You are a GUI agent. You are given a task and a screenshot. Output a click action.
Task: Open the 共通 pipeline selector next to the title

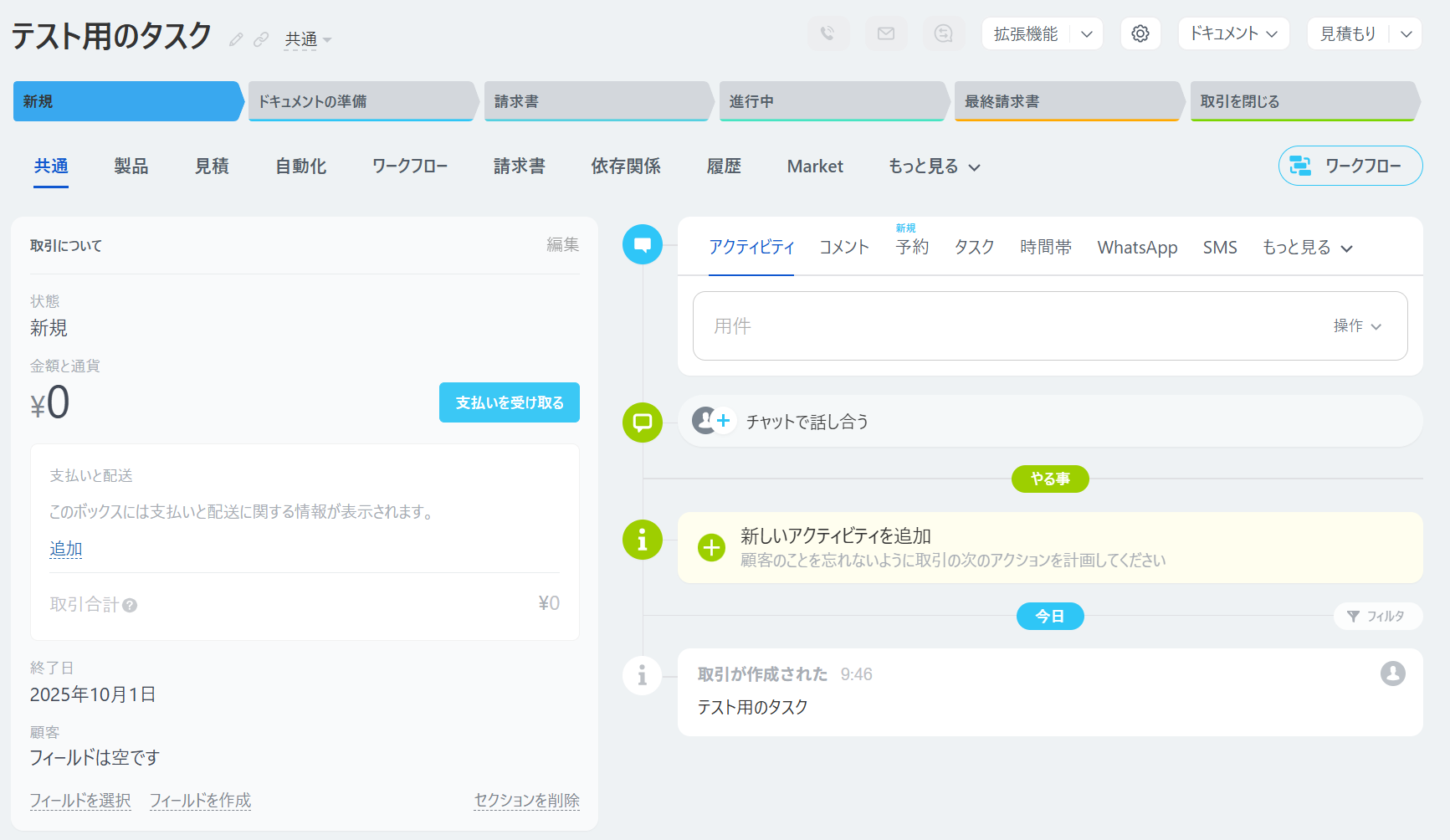(x=307, y=39)
